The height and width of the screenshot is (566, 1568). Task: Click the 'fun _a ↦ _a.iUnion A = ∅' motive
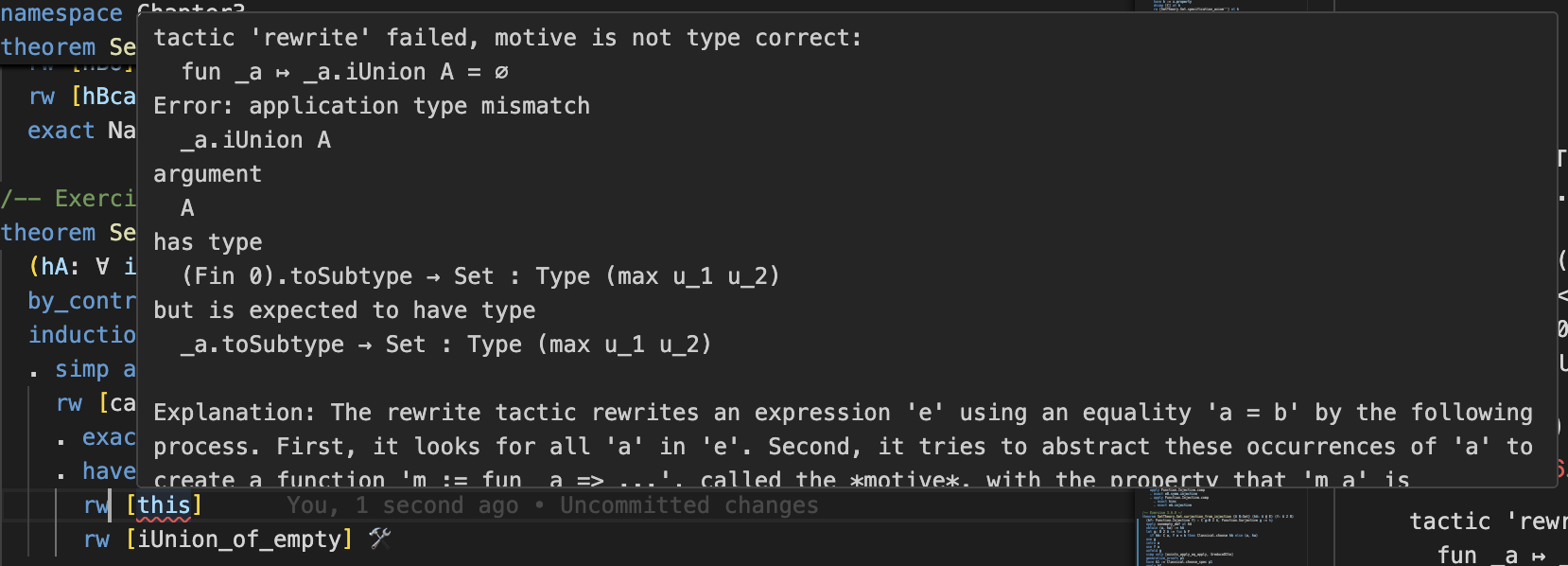pyautogui.click(x=345, y=72)
